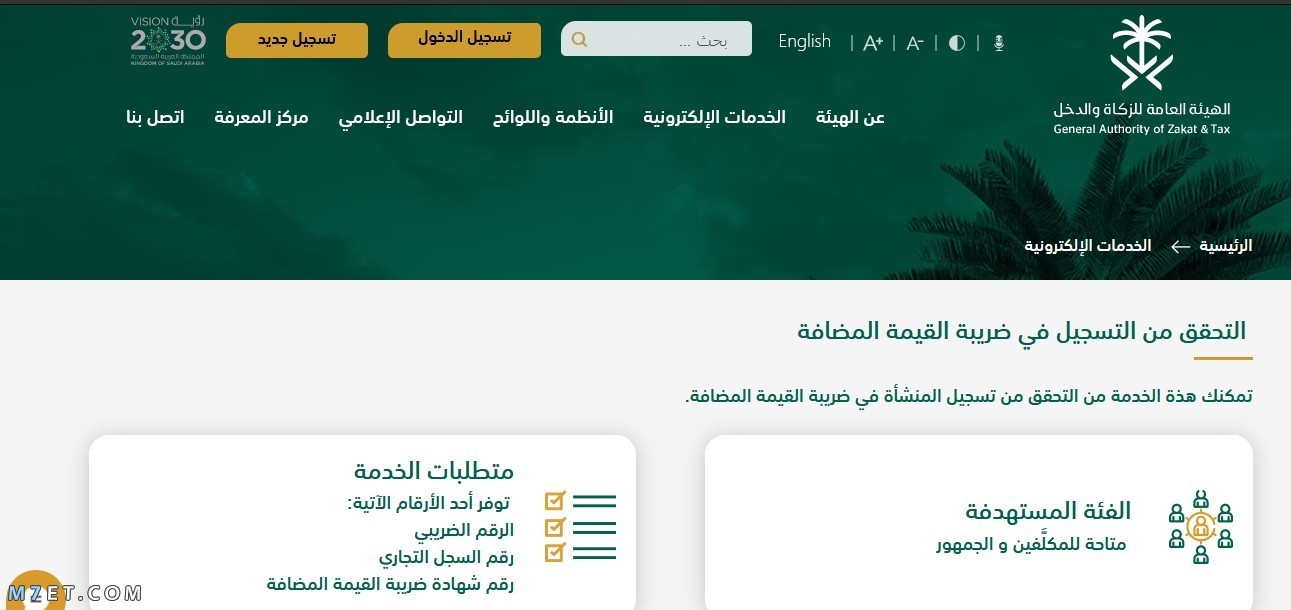Click the target group people icon
The image size is (1291, 610).
pos(1200,526)
